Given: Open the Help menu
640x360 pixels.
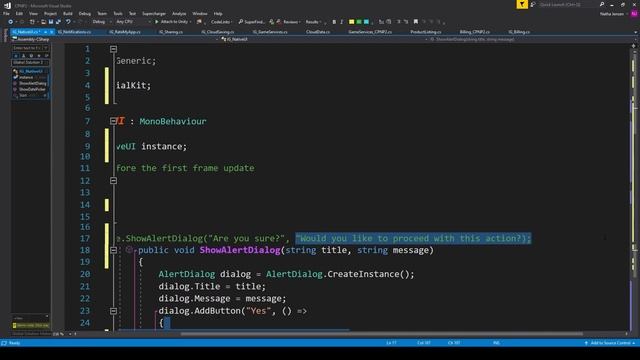Looking at the screenshot, I should click(218, 13).
